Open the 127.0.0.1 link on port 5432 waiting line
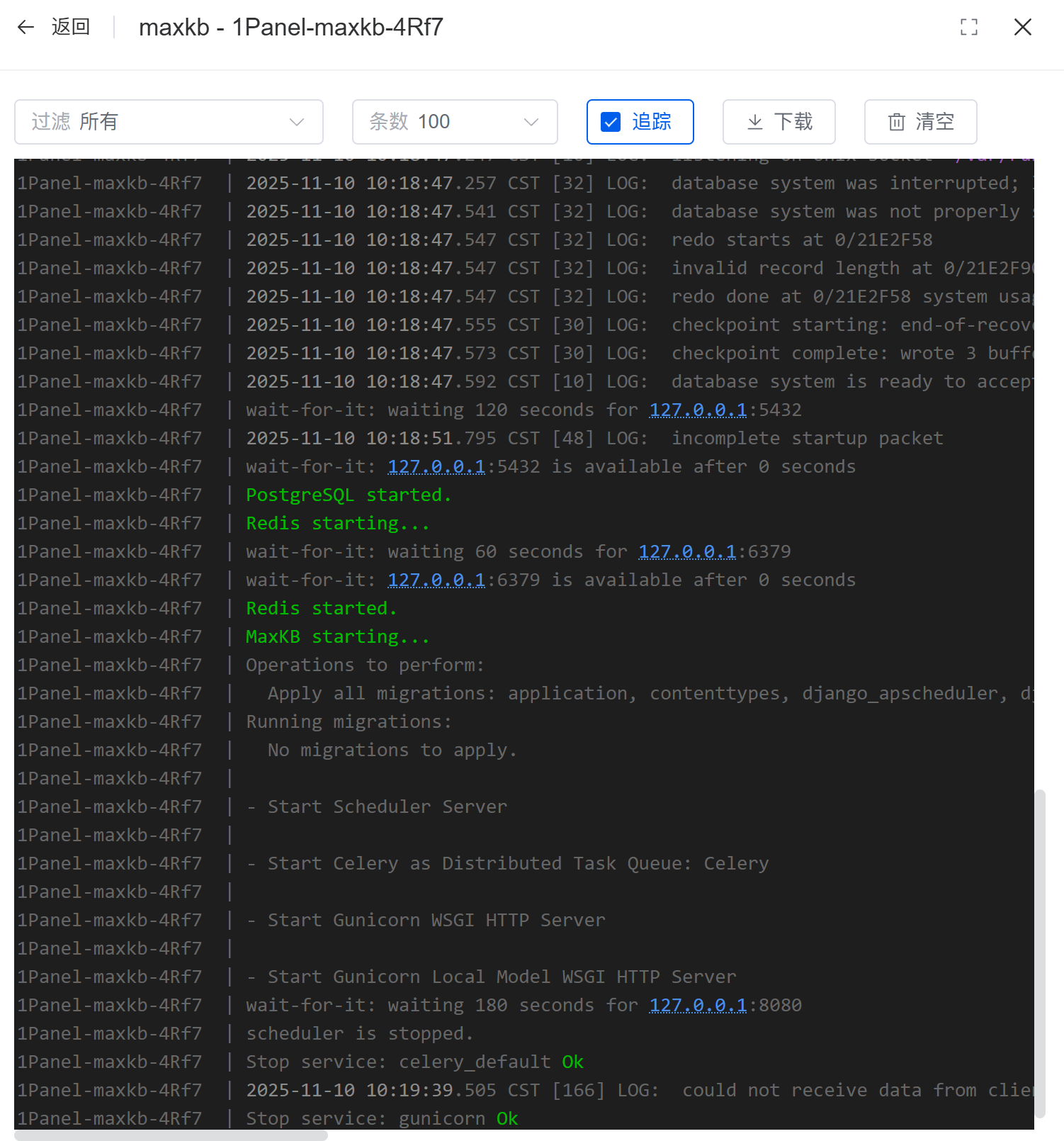The image size is (1064, 1141). [x=698, y=410]
